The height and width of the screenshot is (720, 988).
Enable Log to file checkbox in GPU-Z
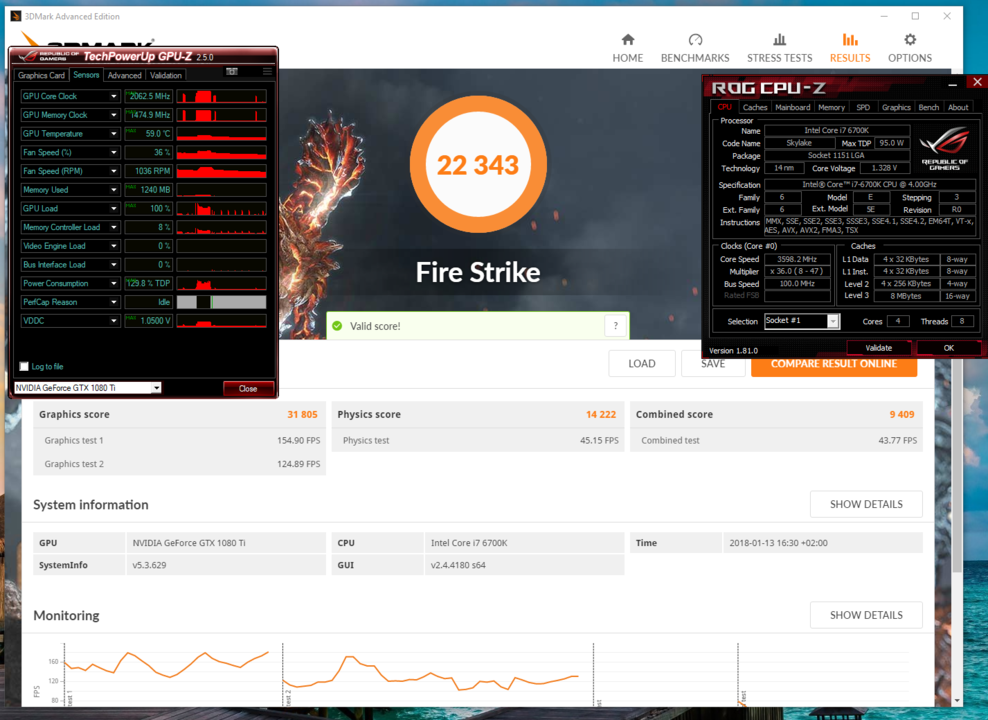[24, 367]
